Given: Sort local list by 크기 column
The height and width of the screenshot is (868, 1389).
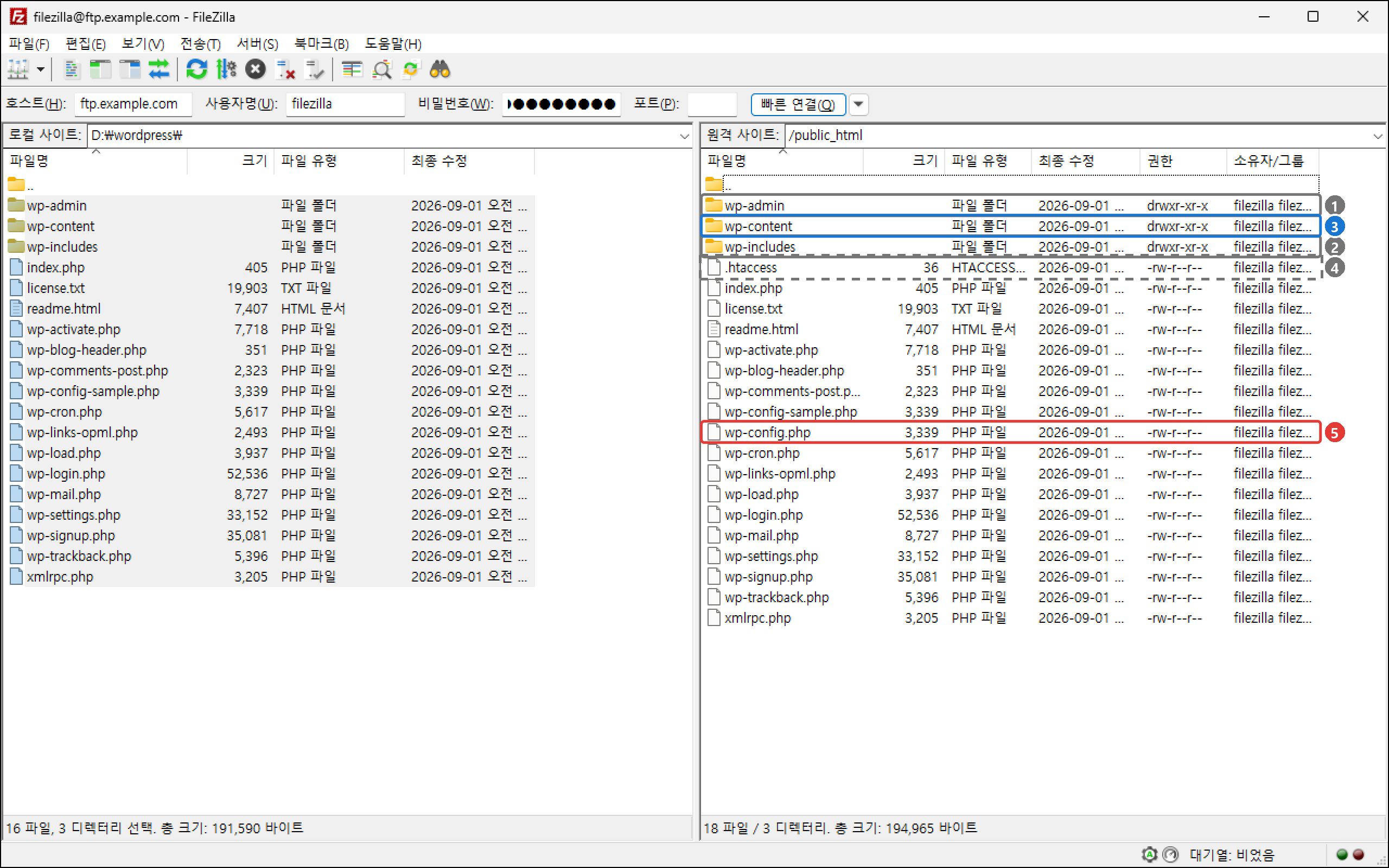Looking at the screenshot, I should click(x=231, y=161).
